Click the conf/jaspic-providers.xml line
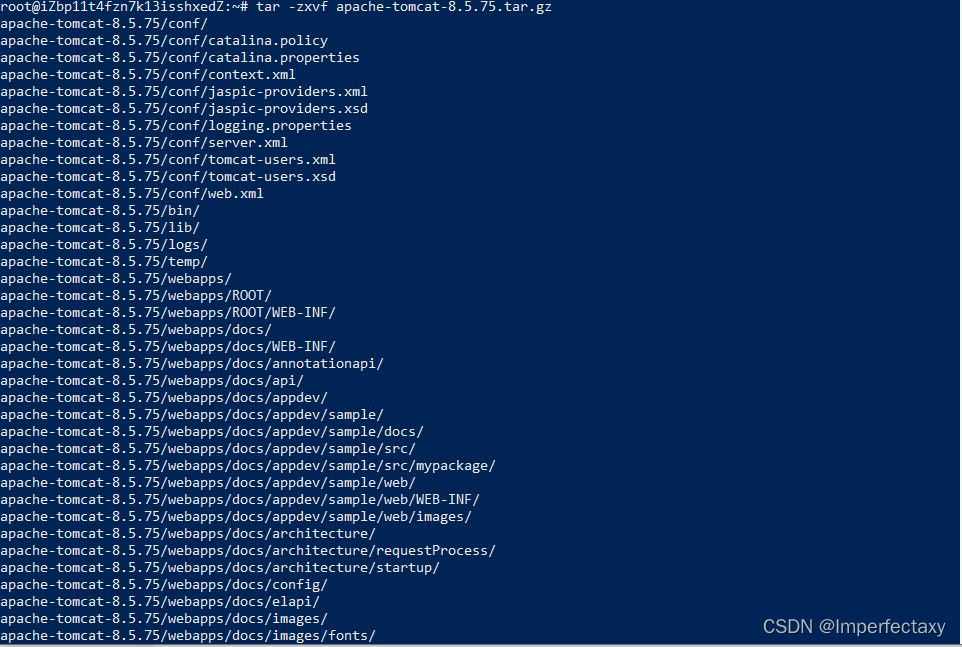Screen dimensions: 962x647 coord(184,91)
